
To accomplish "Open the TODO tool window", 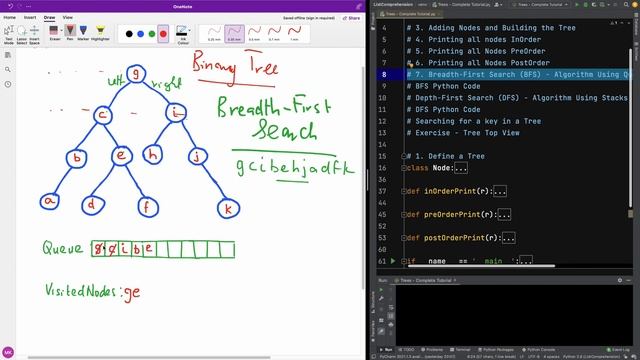I will [x=407, y=350].
